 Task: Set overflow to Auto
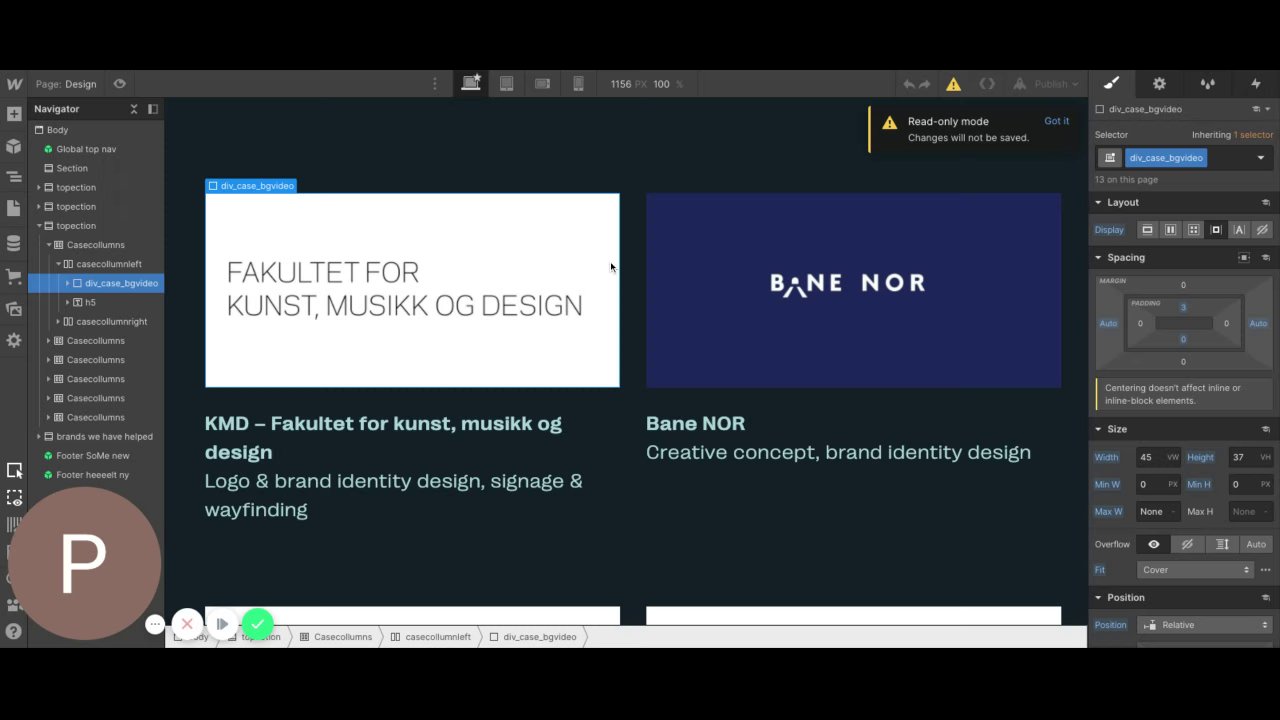coord(1256,544)
